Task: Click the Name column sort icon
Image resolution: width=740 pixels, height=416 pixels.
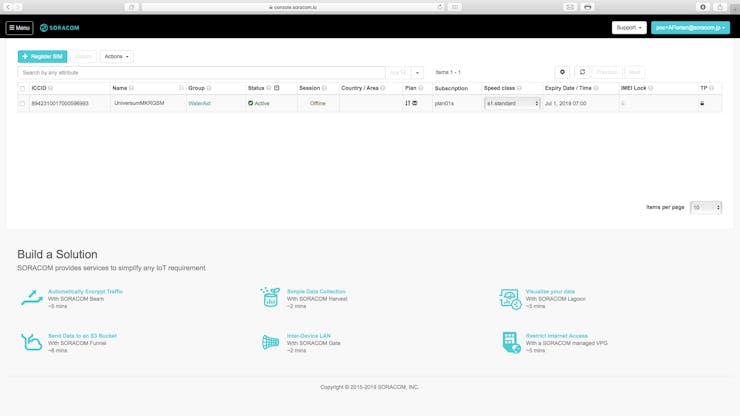Action: [181, 88]
